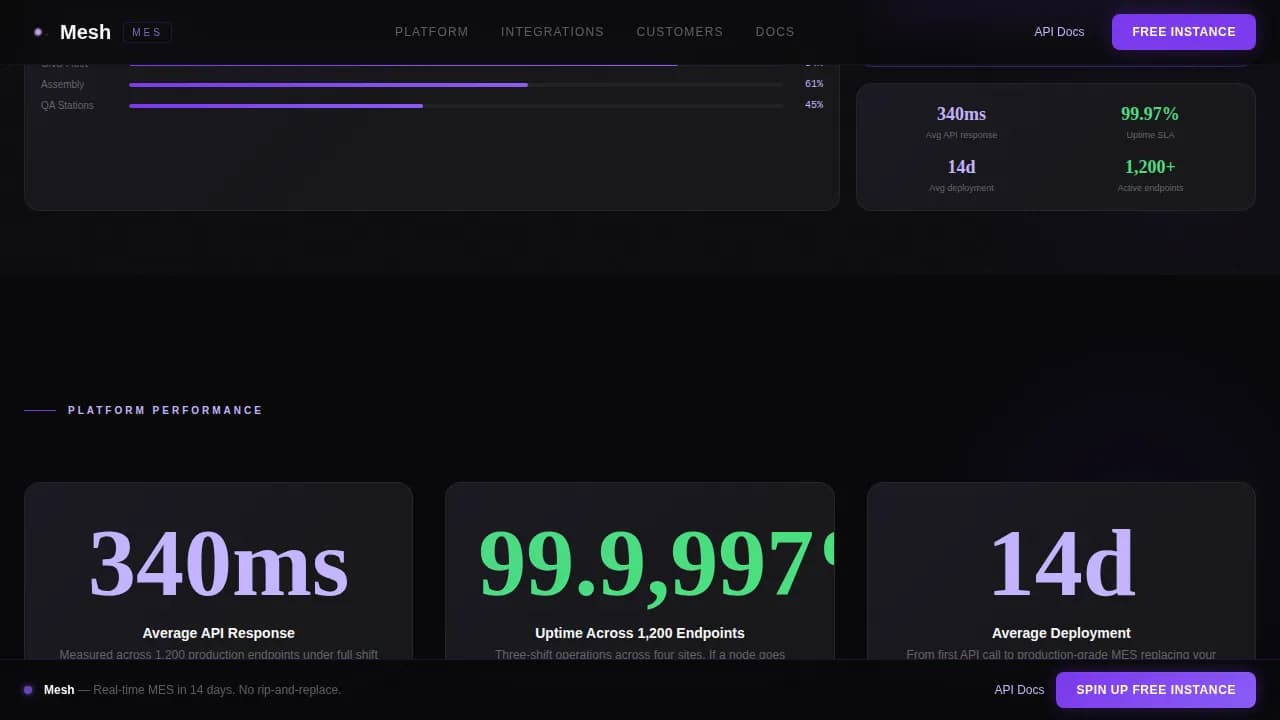The width and height of the screenshot is (1280, 720).
Task: Click the MES badge beside the logo
Action: (147, 32)
